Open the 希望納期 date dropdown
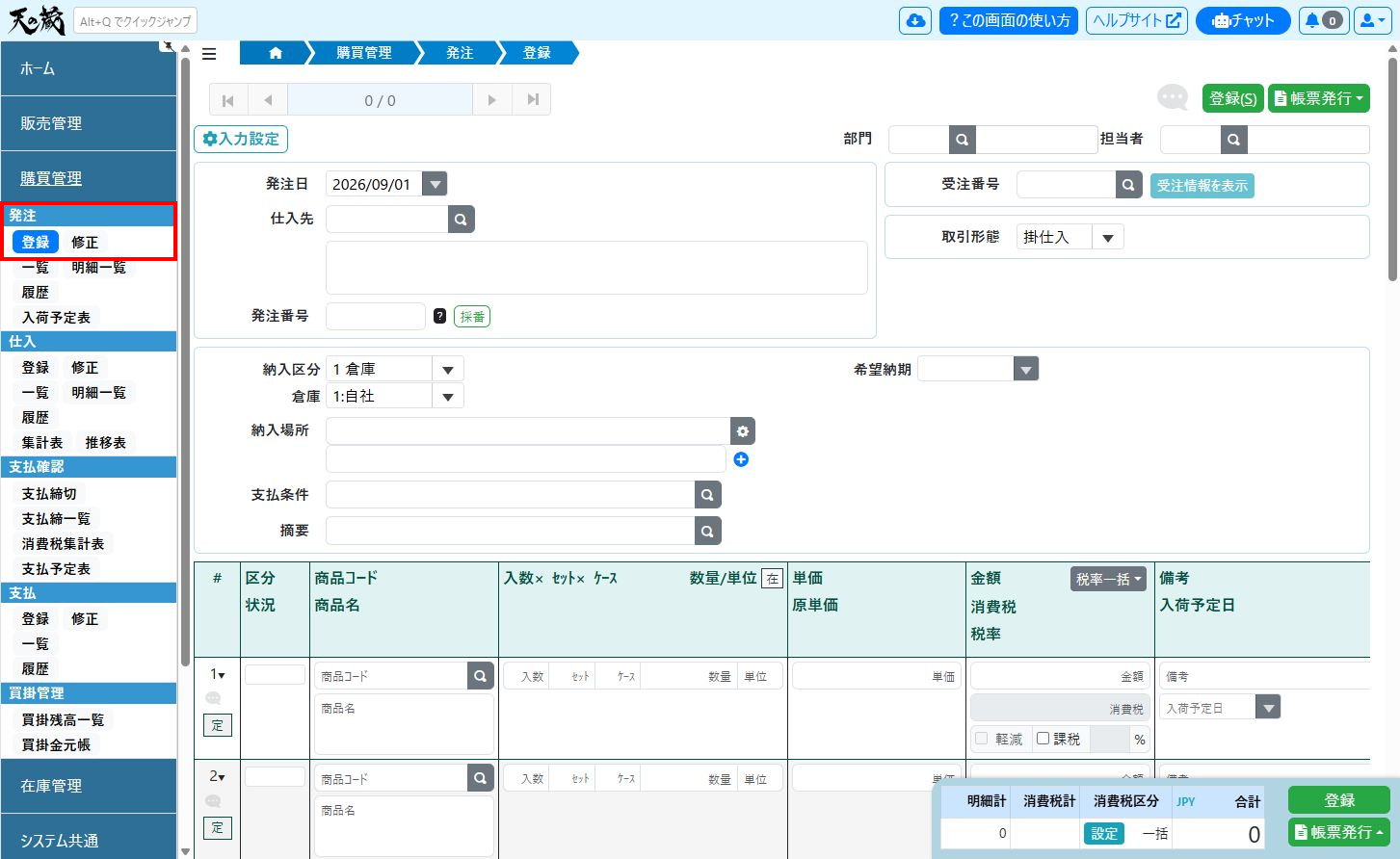 [x=1026, y=370]
